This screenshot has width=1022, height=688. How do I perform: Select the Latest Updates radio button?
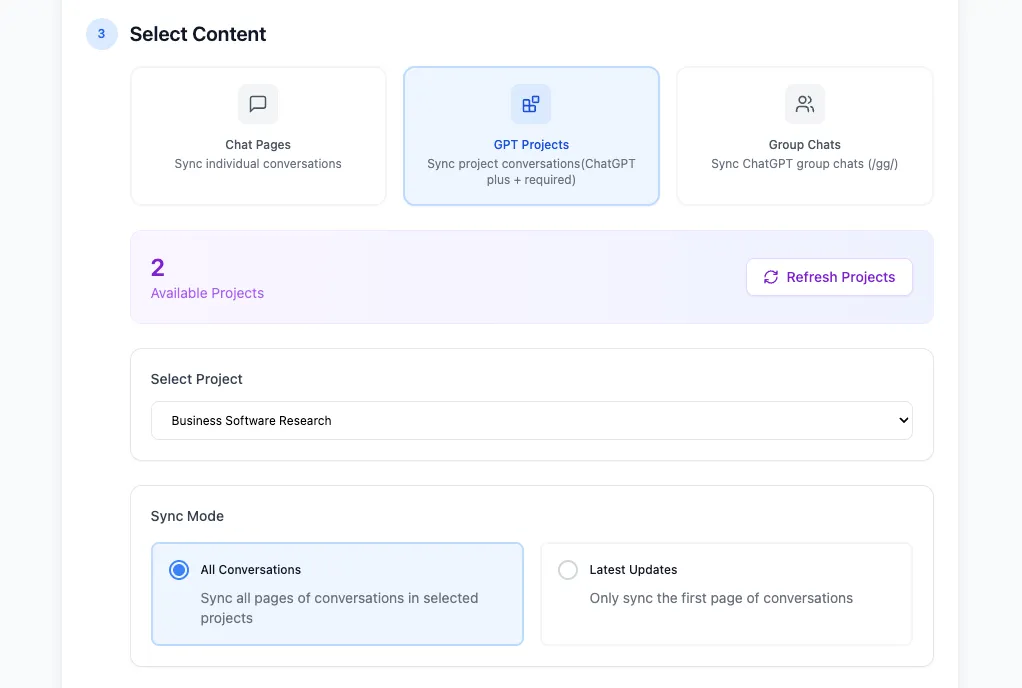point(568,570)
